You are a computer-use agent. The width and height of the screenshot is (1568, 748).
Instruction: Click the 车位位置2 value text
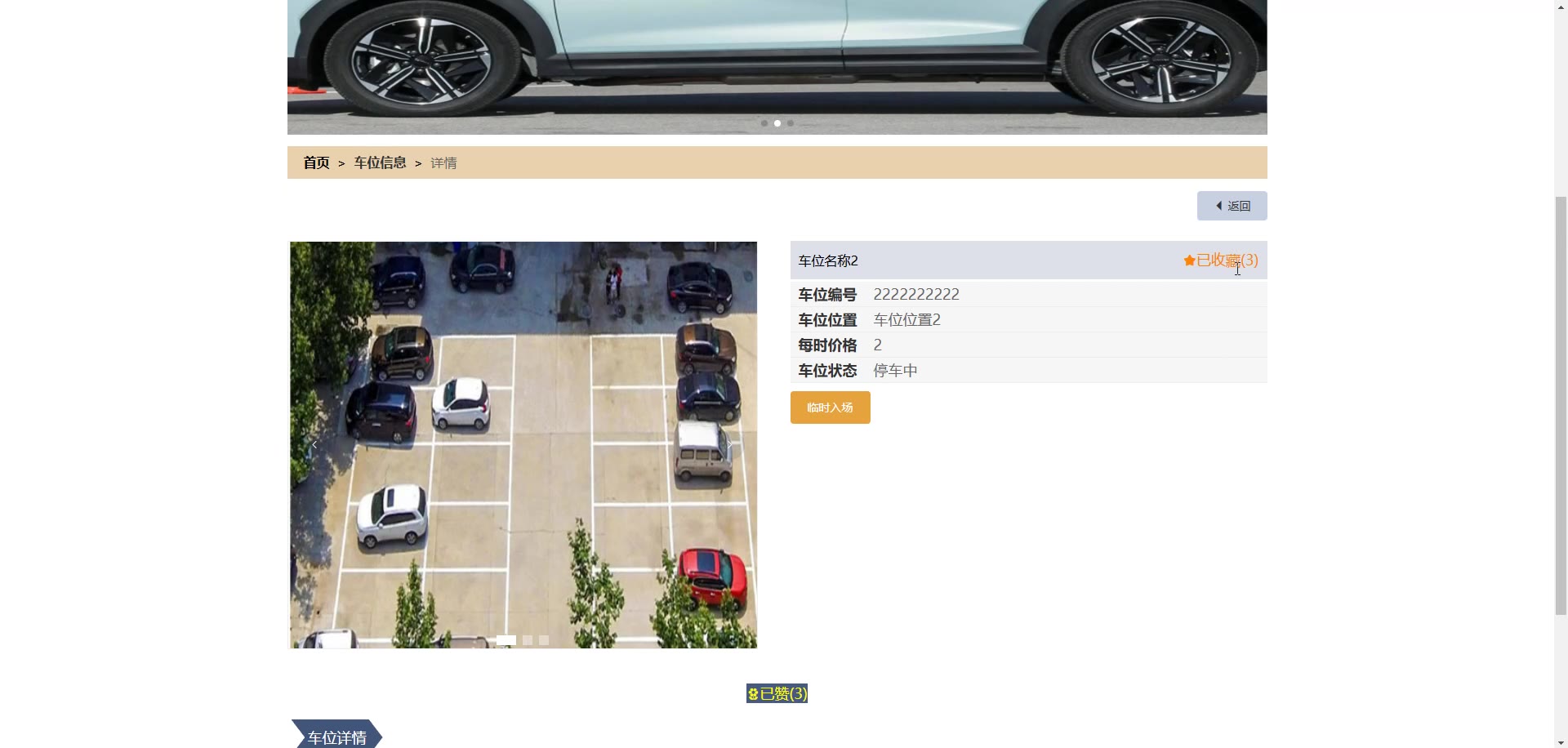click(907, 319)
